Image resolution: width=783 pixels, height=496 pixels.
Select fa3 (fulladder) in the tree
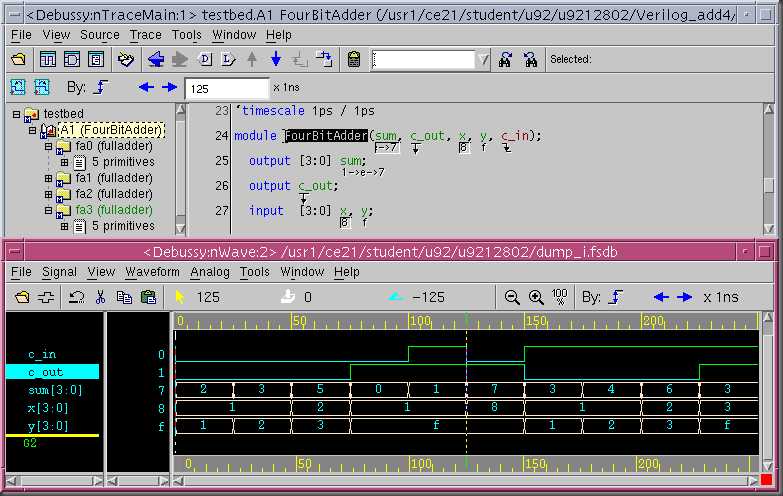[114, 210]
